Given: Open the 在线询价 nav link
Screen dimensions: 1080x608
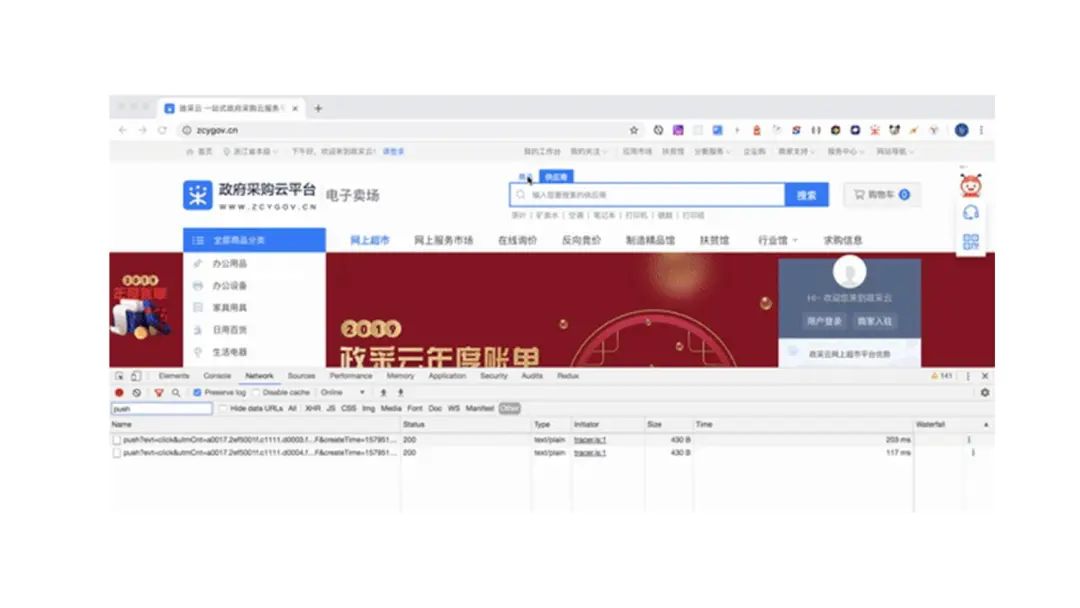Looking at the screenshot, I should [517, 240].
